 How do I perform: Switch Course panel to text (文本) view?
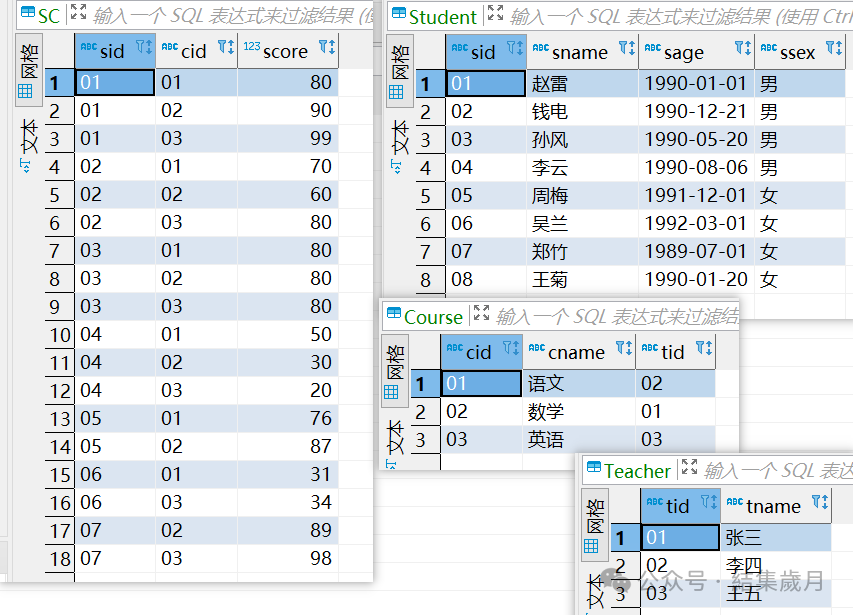(395, 442)
